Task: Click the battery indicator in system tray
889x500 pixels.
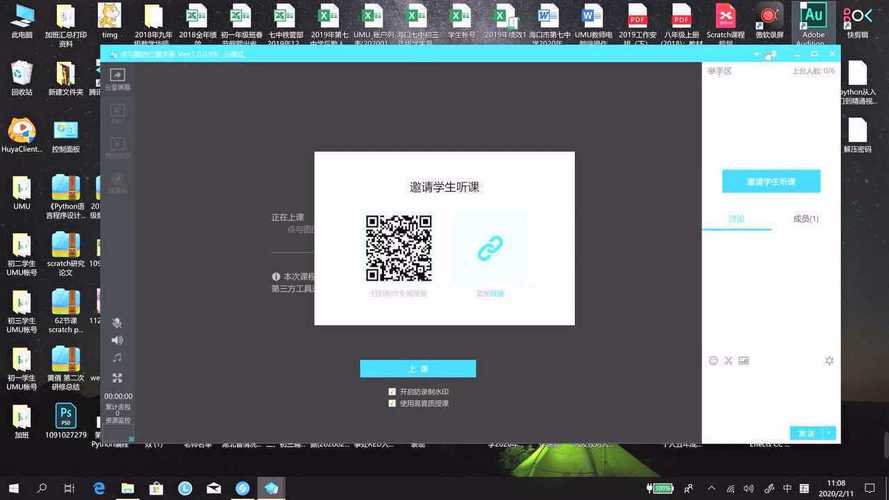Action: 660,488
